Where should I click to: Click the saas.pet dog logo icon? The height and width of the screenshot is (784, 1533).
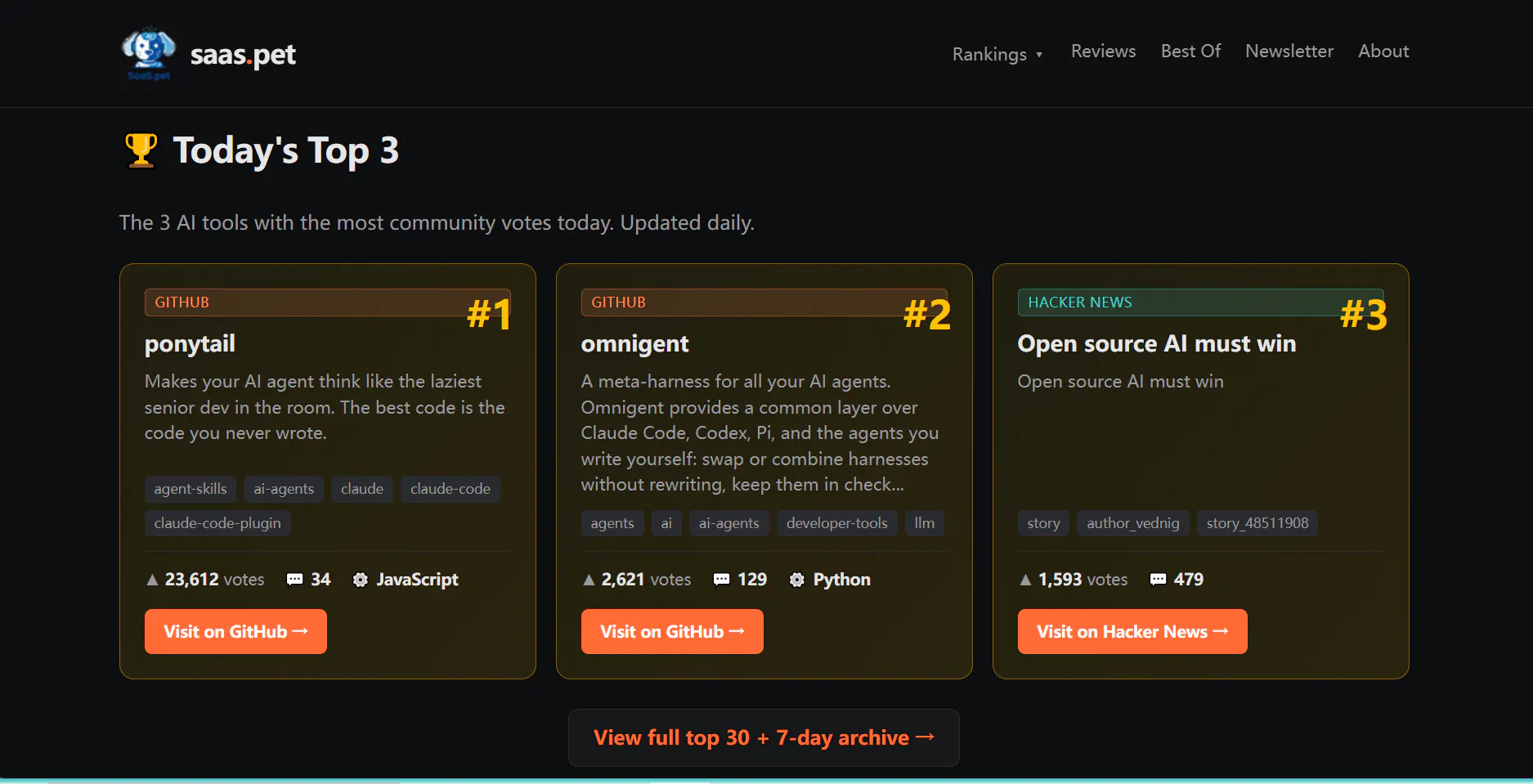(x=149, y=54)
